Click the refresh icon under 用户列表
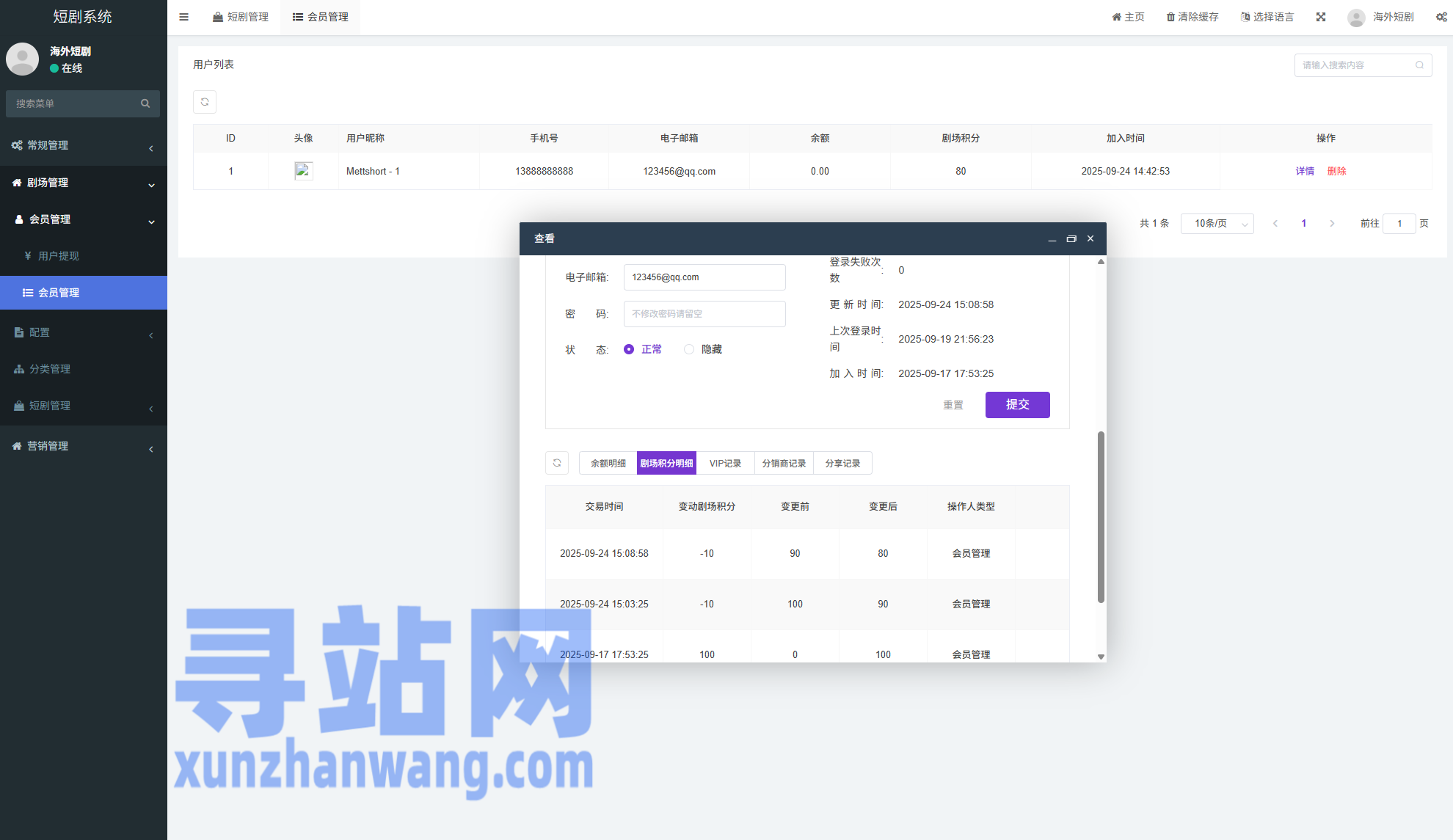This screenshot has width=1453, height=840. (205, 102)
